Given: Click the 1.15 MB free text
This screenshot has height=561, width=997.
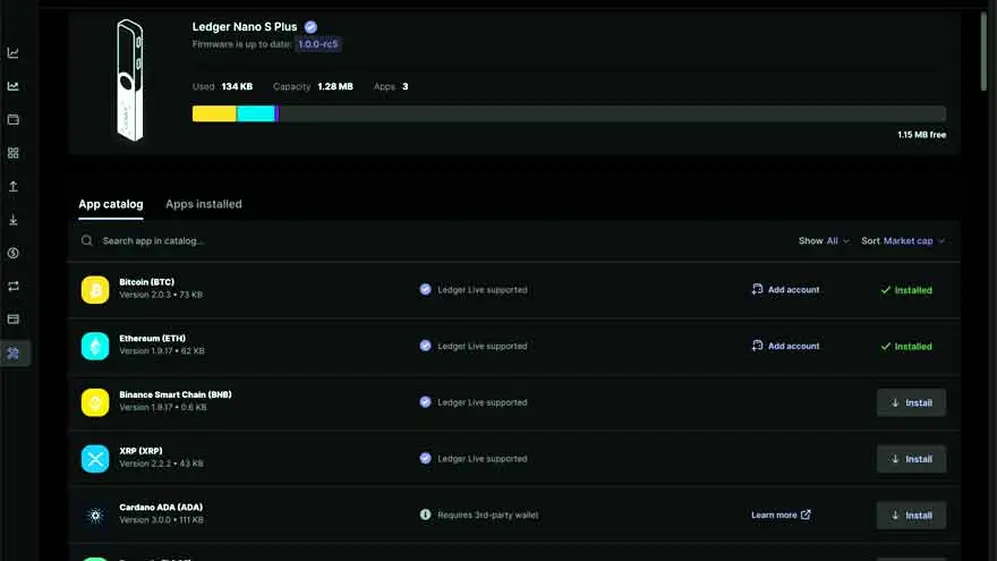Looking at the screenshot, I should (921, 135).
